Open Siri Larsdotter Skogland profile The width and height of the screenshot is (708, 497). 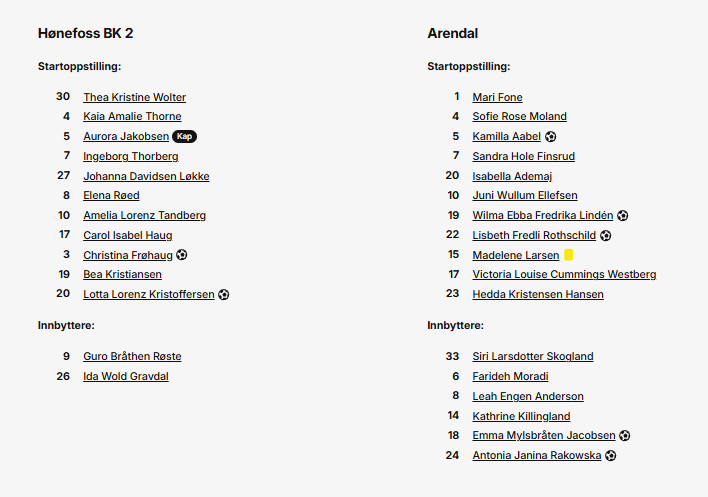tap(532, 356)
